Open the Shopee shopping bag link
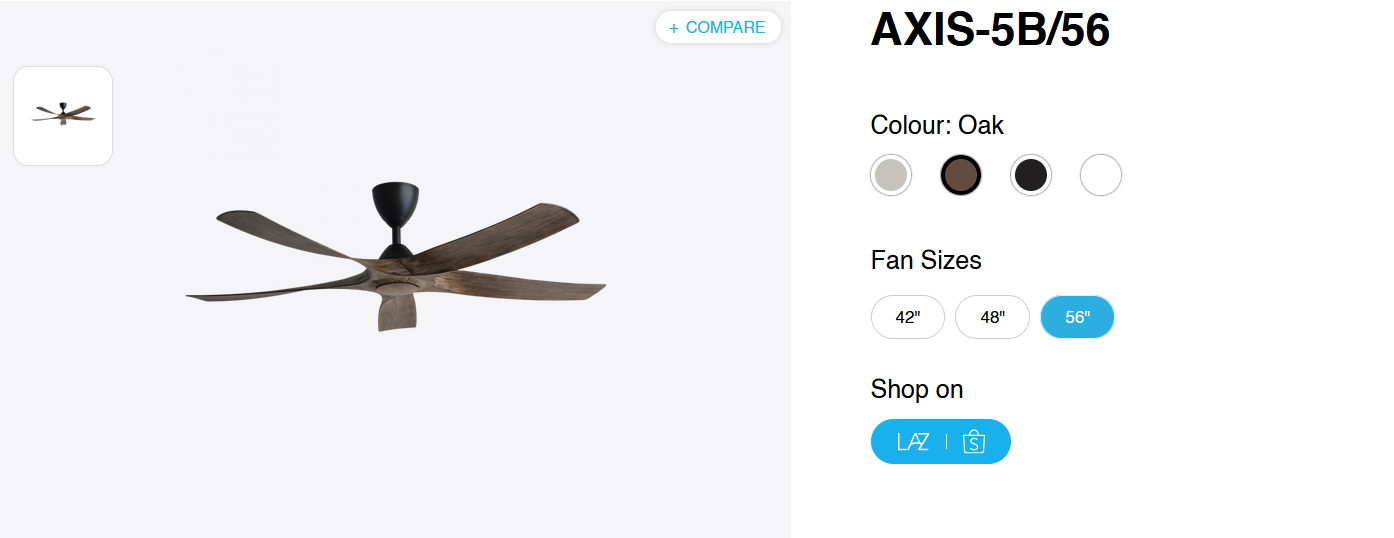The image size is (1394, 538). pos(974,442)
